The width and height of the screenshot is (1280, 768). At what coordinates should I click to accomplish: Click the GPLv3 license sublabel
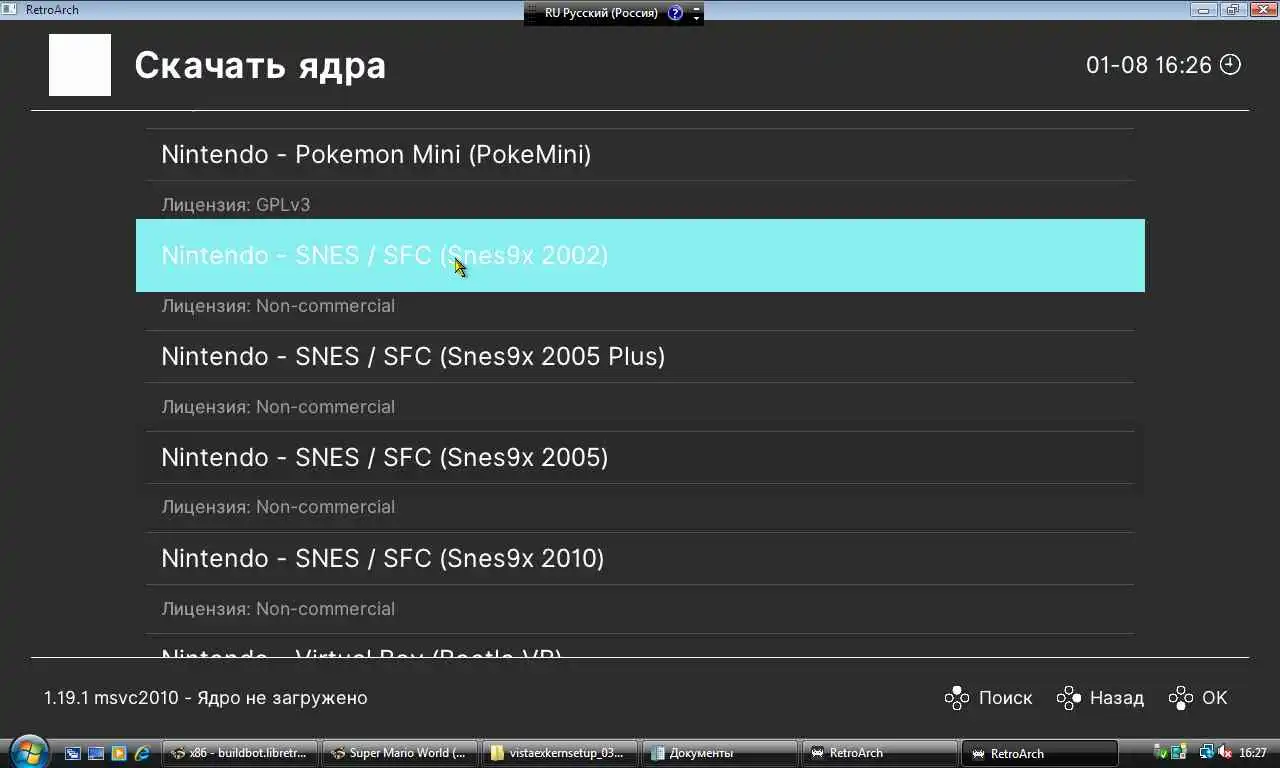tap(236, 205)
